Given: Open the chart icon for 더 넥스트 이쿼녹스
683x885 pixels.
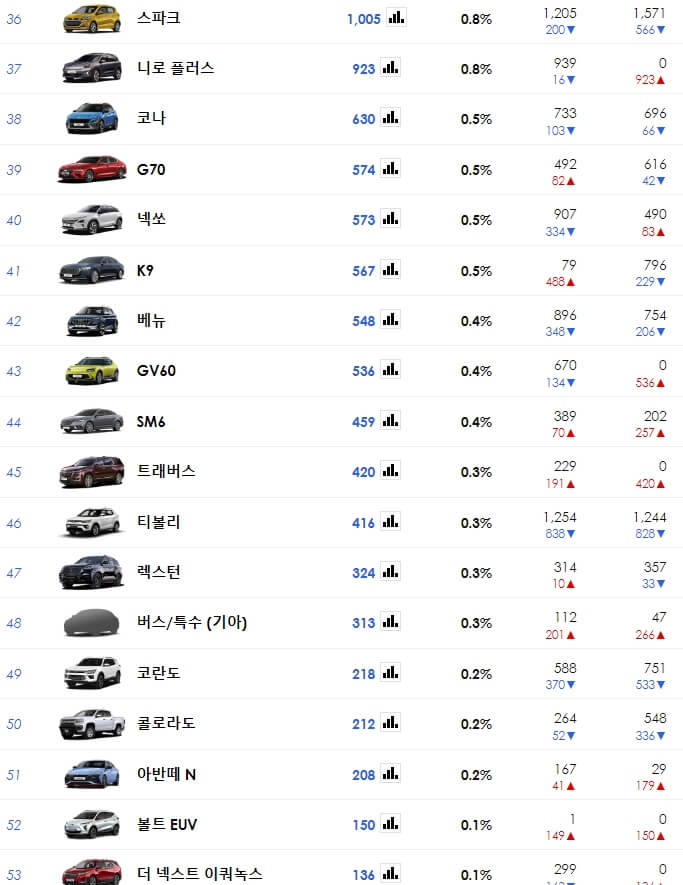Looking at the screenshot, I should [x=390, y=874].
